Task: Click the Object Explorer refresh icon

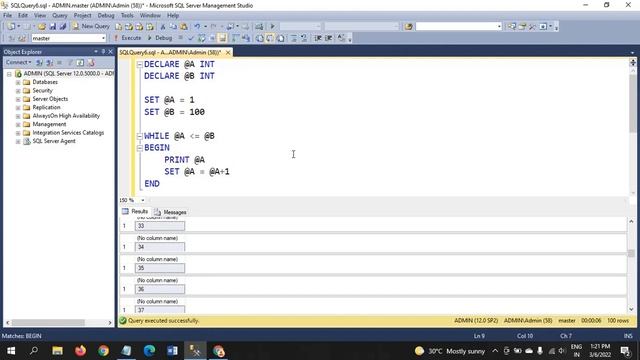Action: coord(80,62)
